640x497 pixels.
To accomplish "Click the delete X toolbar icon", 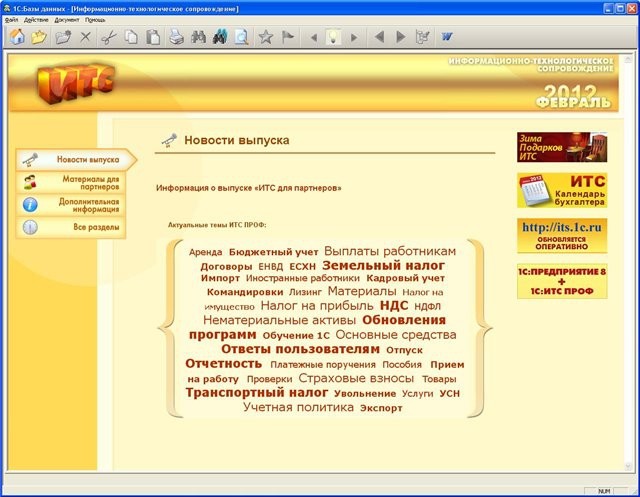I will pos(85,37).
